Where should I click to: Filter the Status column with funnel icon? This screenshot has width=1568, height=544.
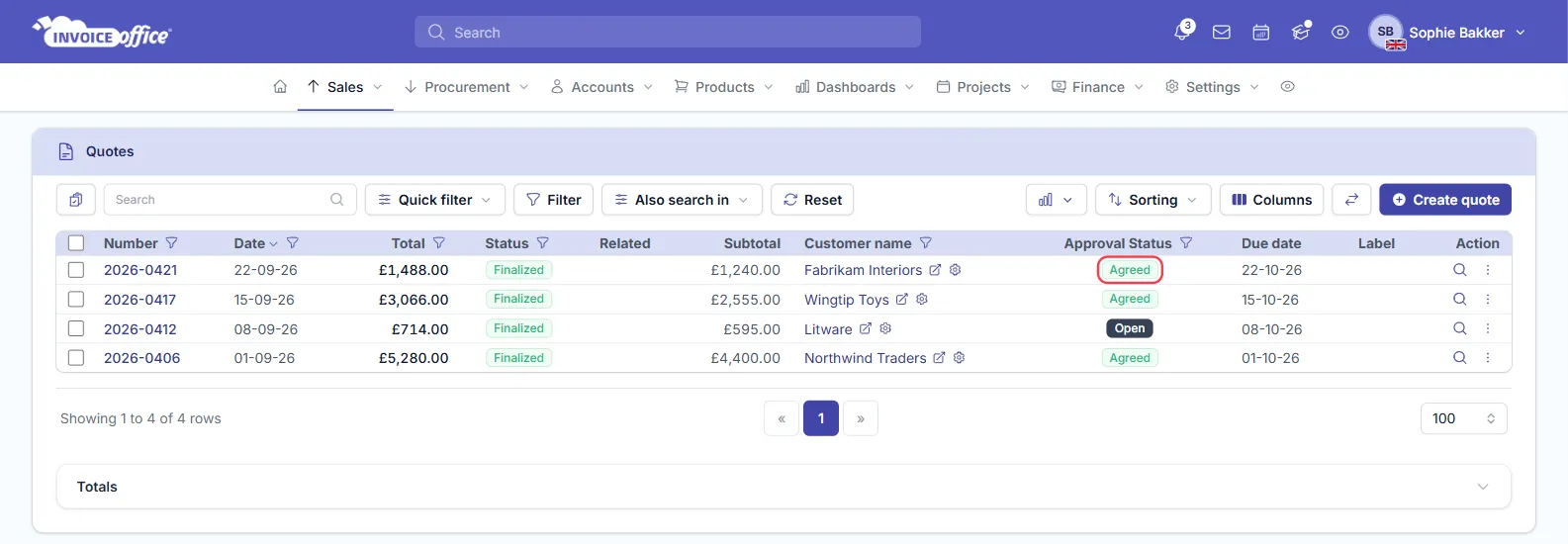(x=543, y=243)
